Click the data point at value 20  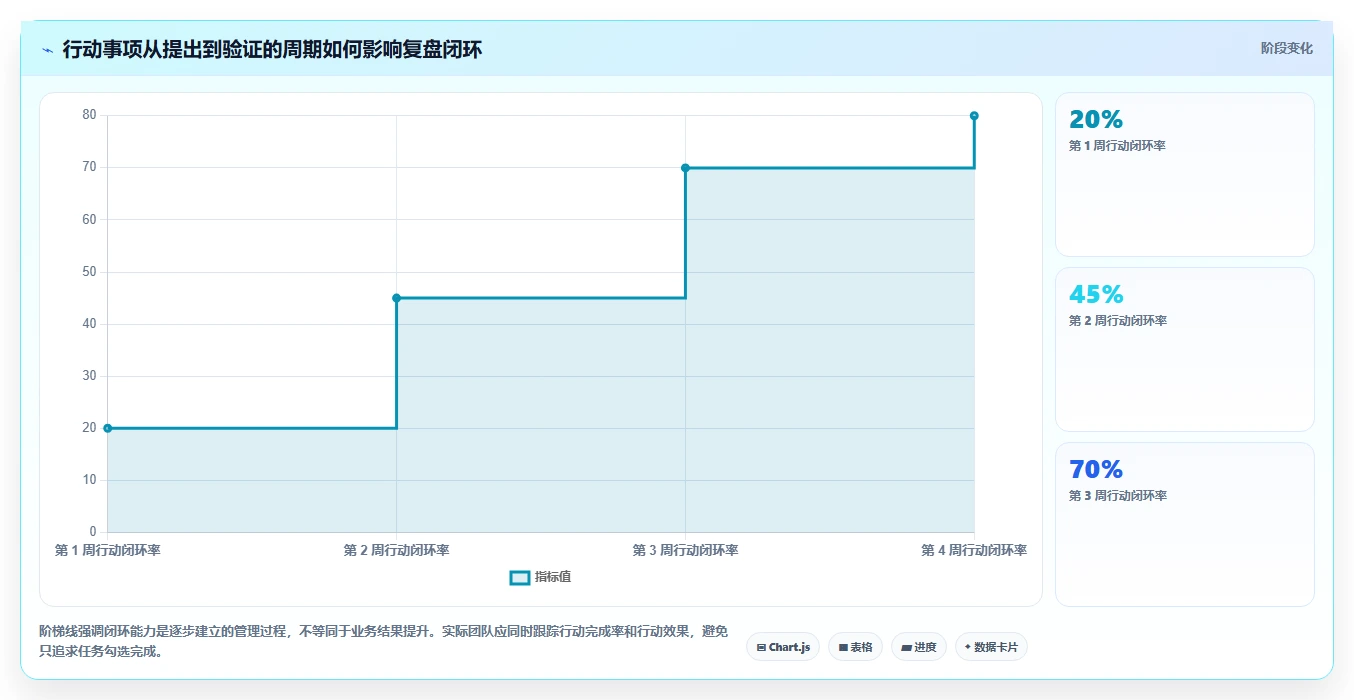(x=108, y=428)
